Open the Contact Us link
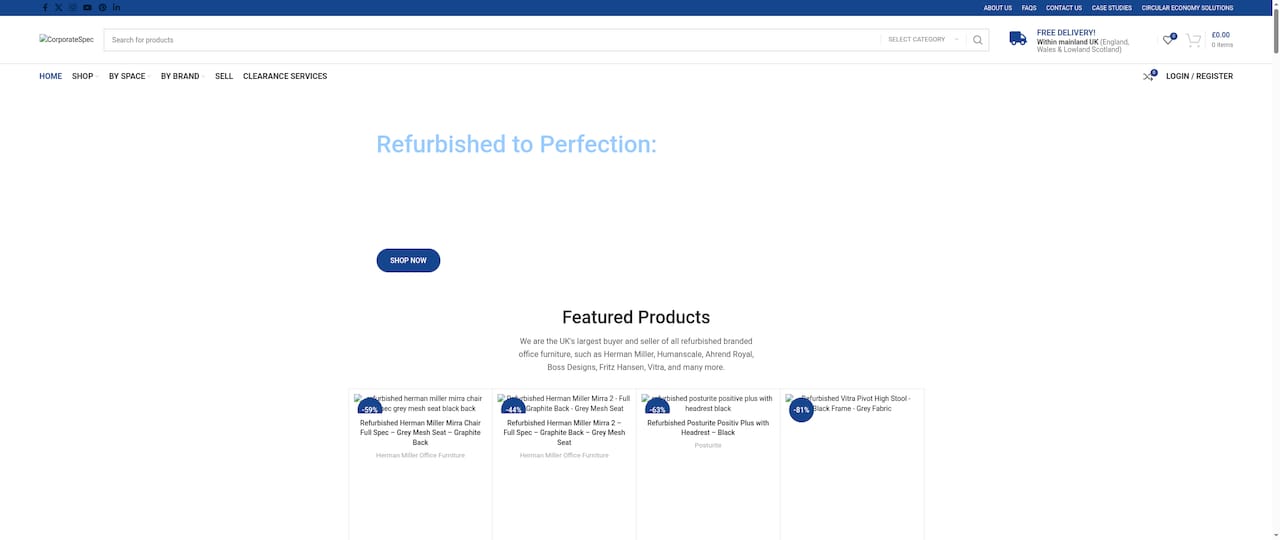The height and width of the screenshot is (540, 1280). (1064, 8)
